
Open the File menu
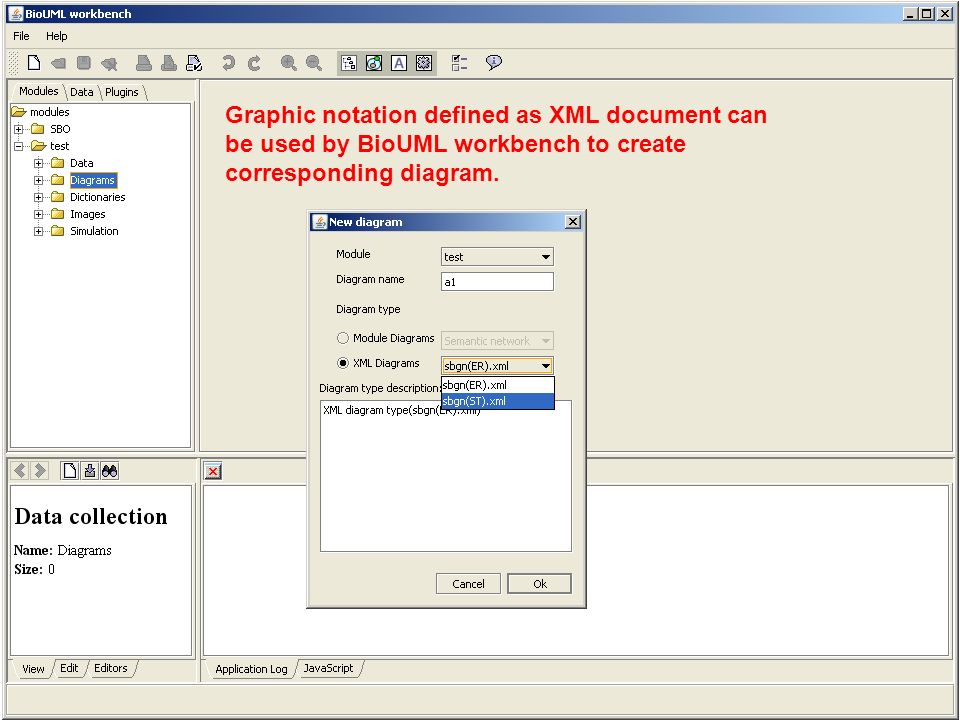(21, 36)
